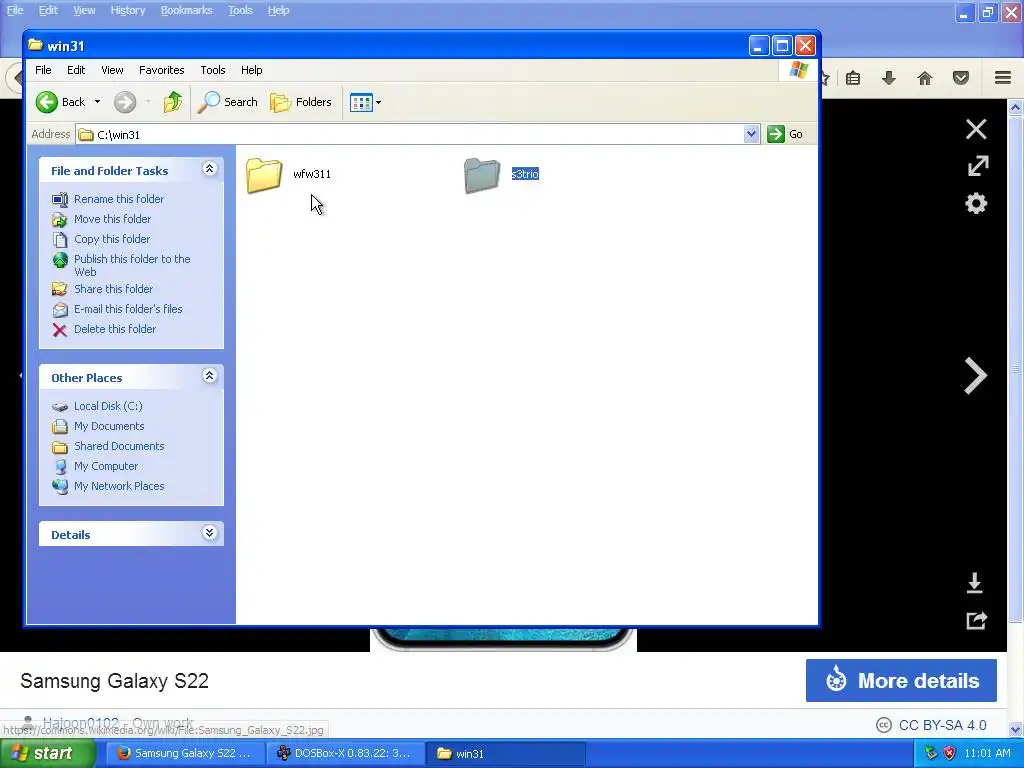This screenshot has height=768, width=1024.
Task: Share the image using the share icon
Action: [977, 620]
